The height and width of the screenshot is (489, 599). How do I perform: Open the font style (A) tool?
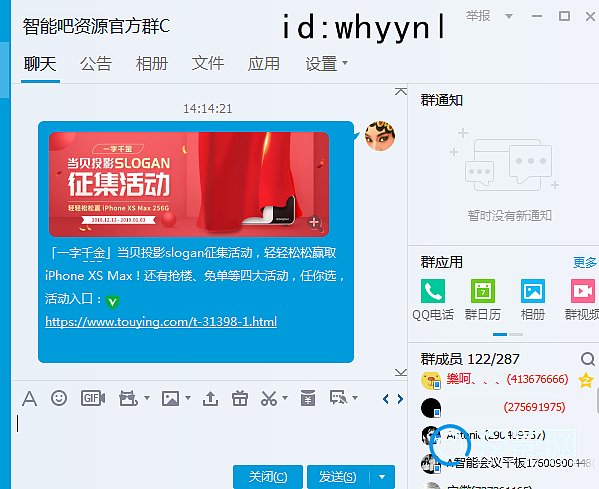(29, 399)
